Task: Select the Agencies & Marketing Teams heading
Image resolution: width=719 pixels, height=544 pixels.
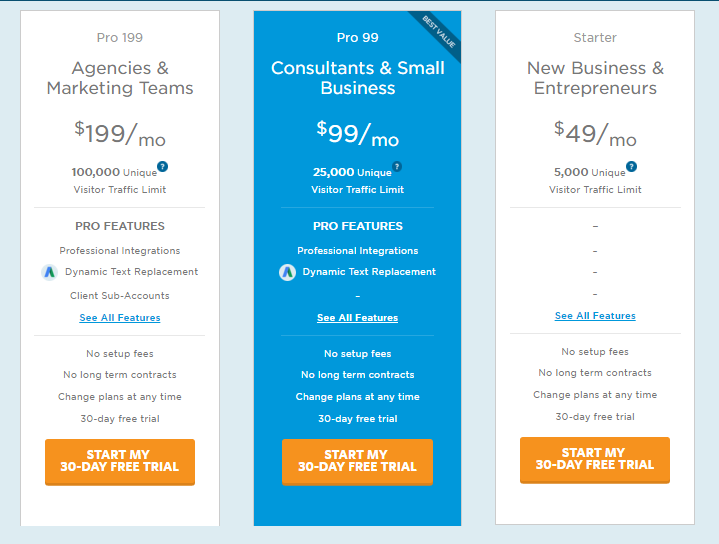Action: coord(120,78)
